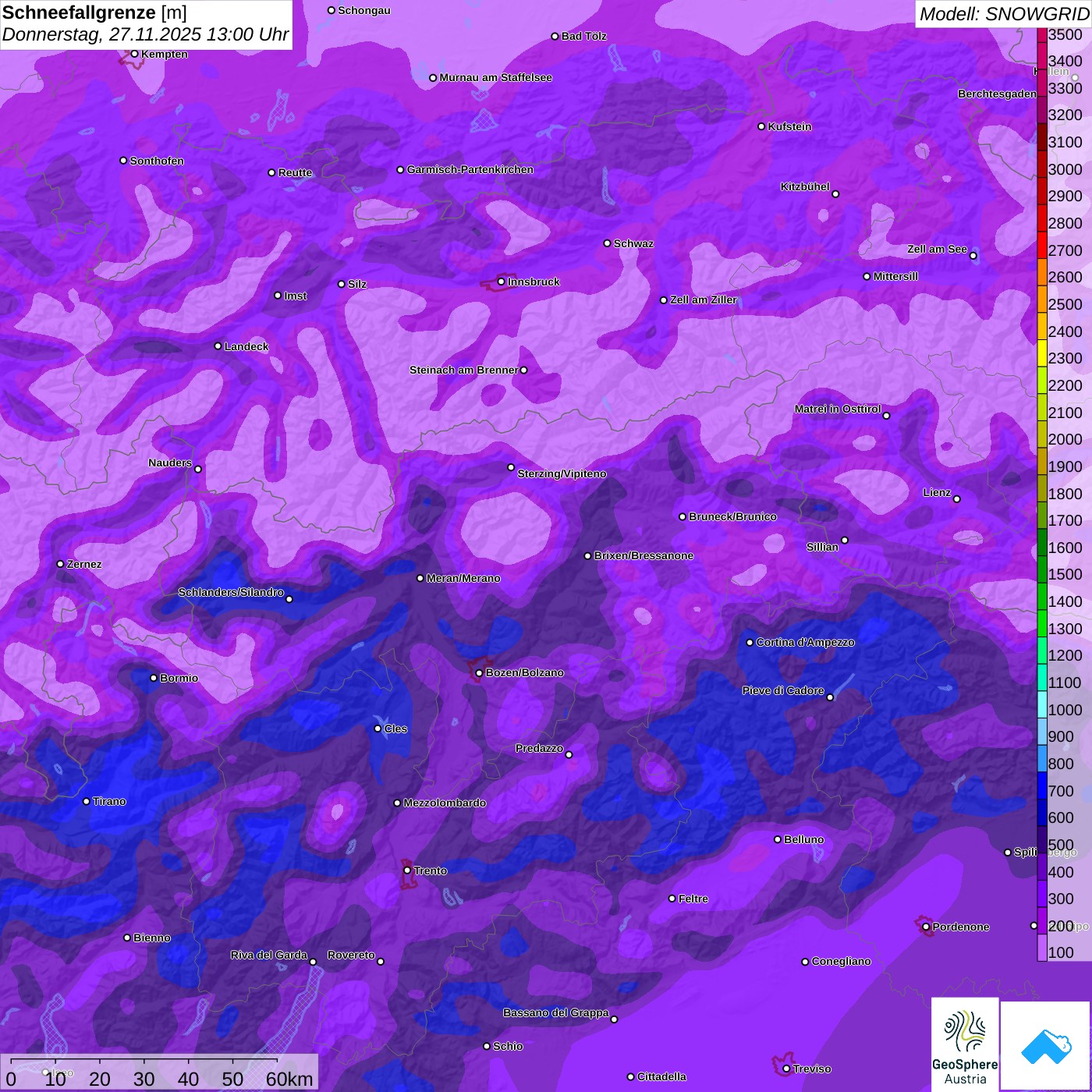Click the Landeck location dot
The width and height of the screenshot is (1092, 1092).
click(x=218, y=346)
